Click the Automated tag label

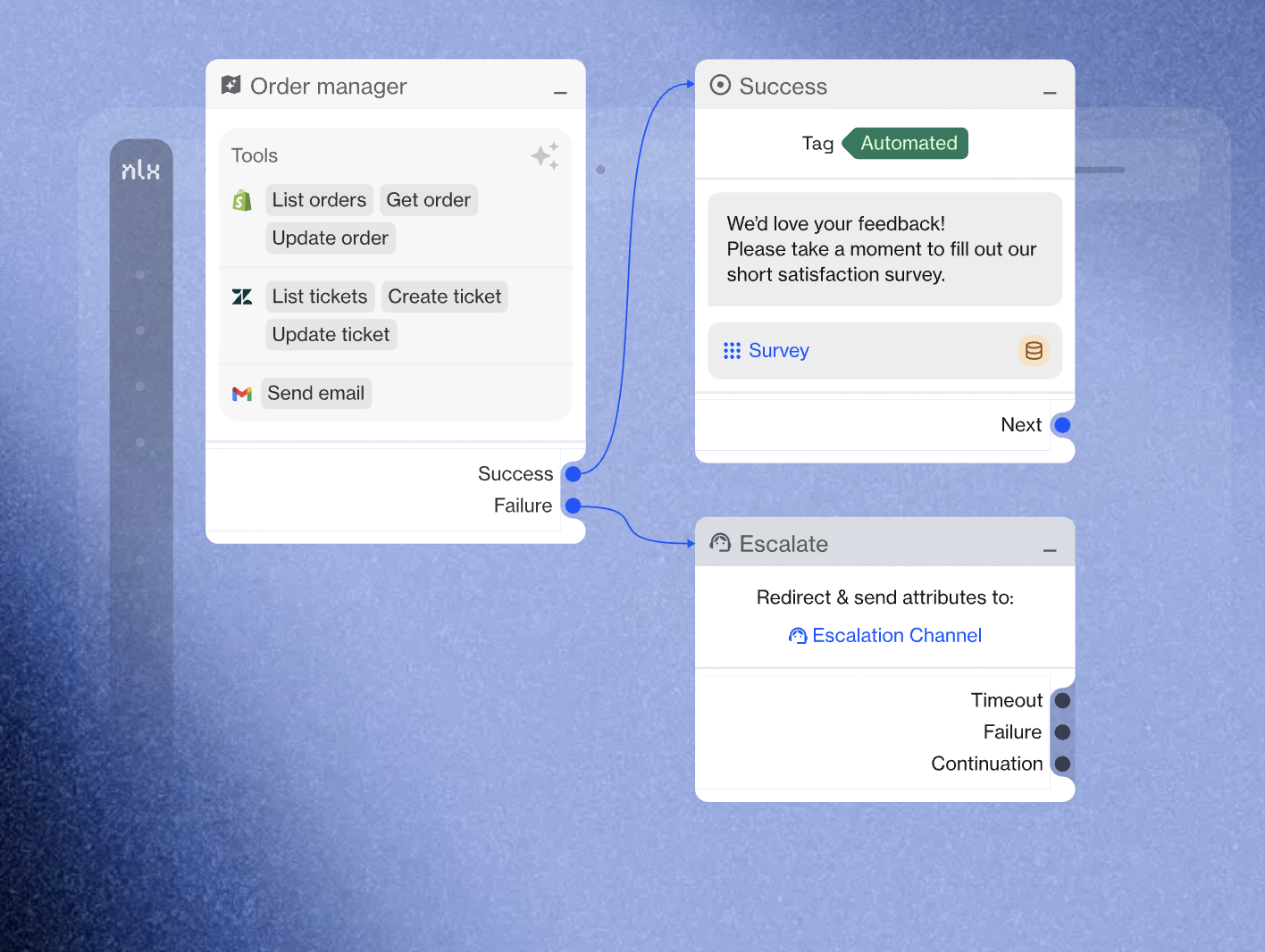click(908, 144)
